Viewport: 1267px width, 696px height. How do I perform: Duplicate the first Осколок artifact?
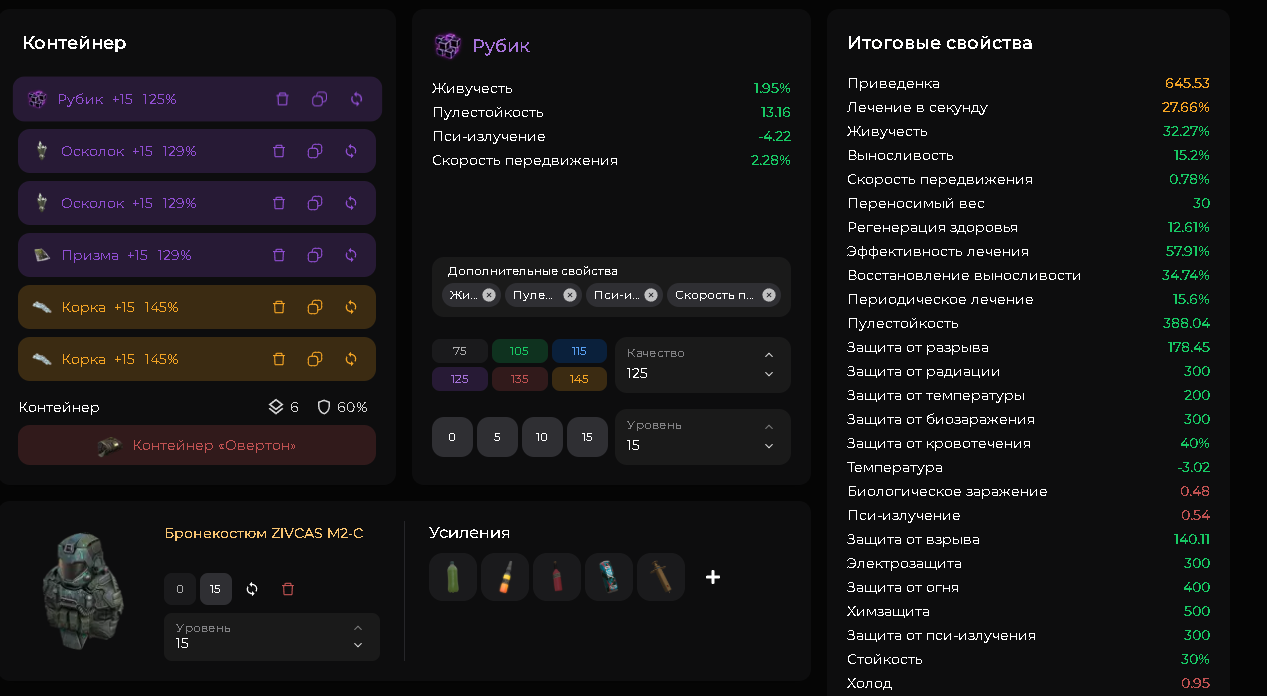pos(315,151)
